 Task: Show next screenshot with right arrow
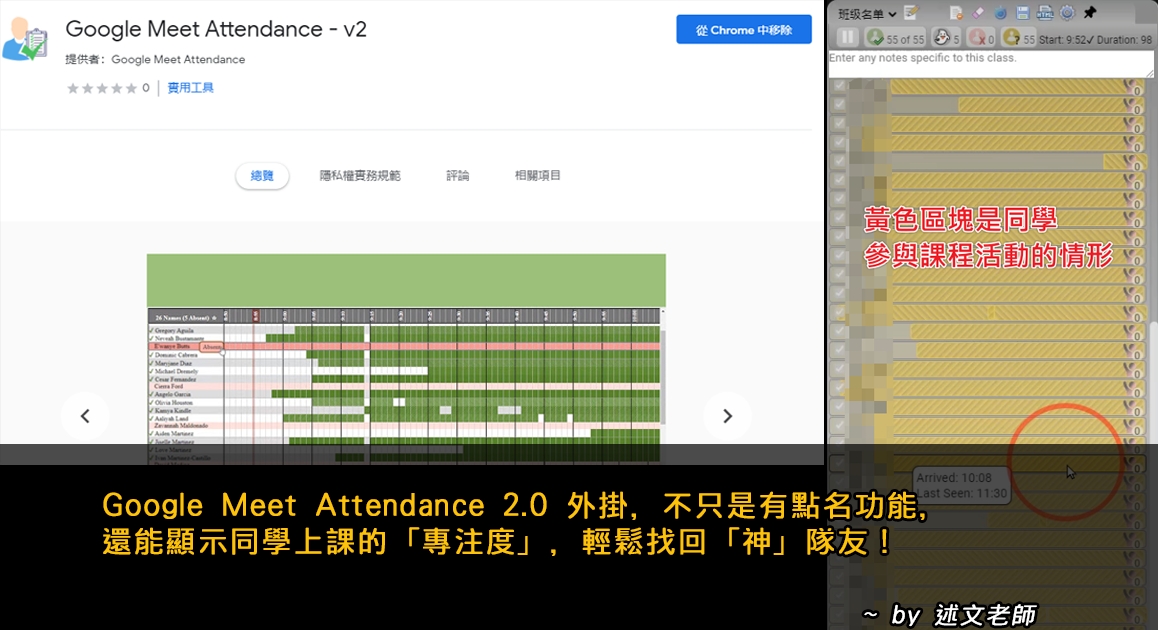coord(727,417)
